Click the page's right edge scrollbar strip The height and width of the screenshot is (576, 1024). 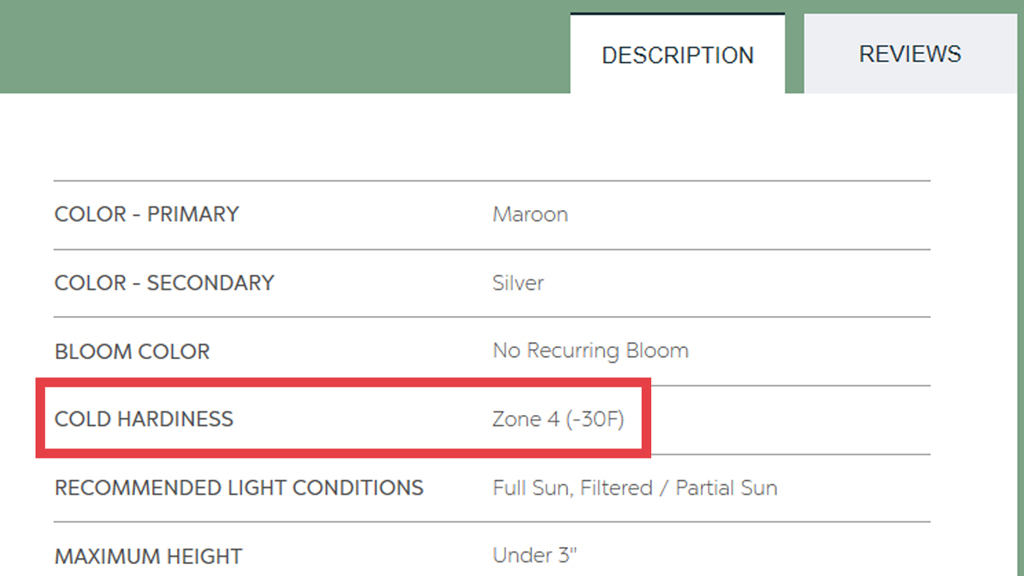pyautogui.click(x=1020, y=288)
